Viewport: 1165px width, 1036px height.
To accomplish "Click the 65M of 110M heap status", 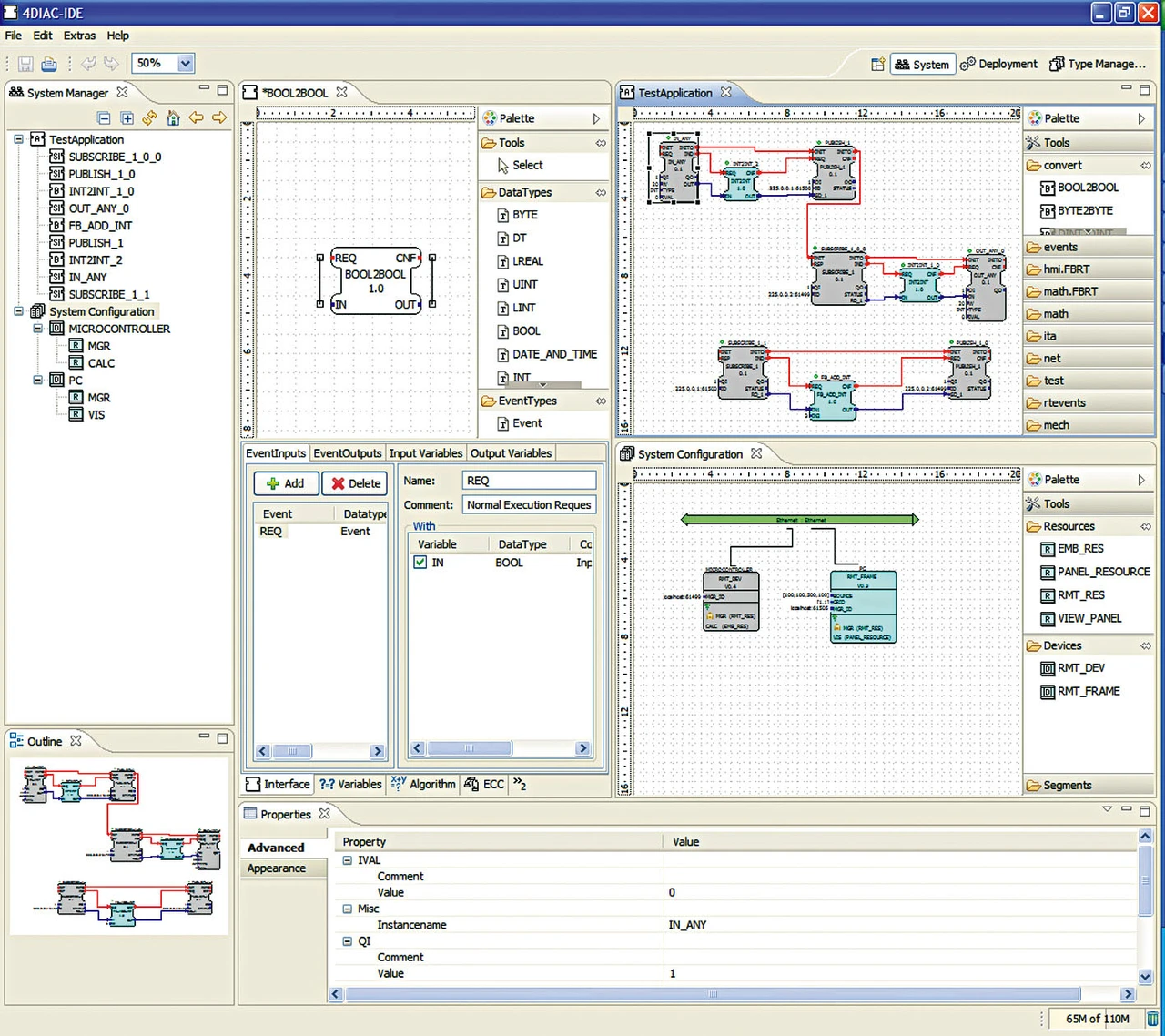I will coord(1097,1019).
